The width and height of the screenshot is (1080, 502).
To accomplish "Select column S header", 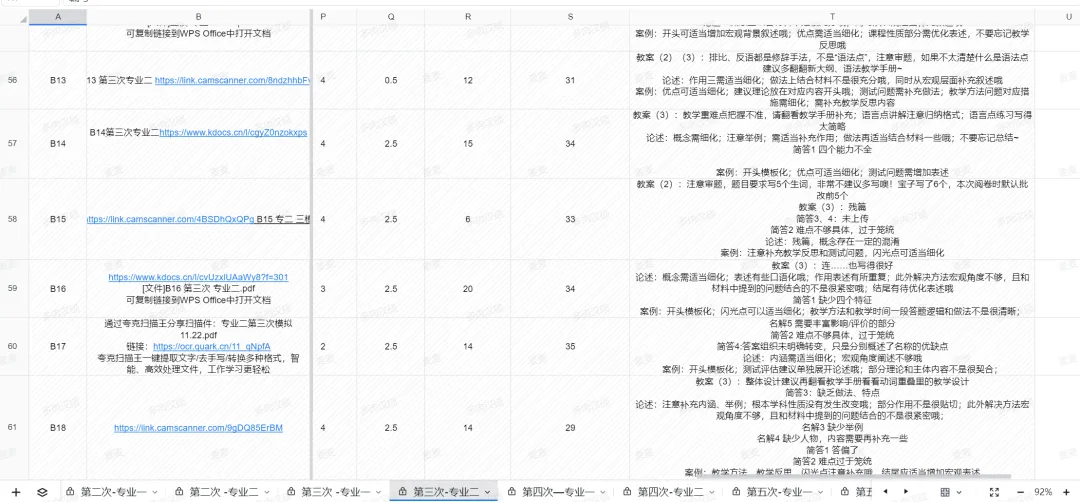I will point(570,17).
